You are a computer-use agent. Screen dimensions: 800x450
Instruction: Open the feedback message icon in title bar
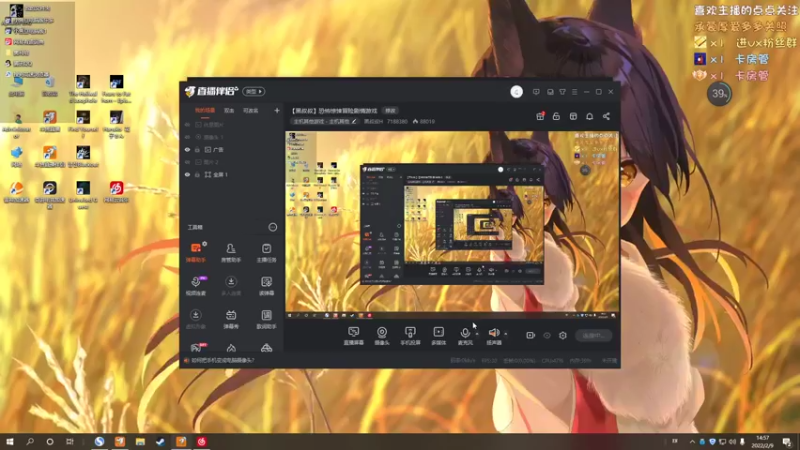click(x=536, y=92)
